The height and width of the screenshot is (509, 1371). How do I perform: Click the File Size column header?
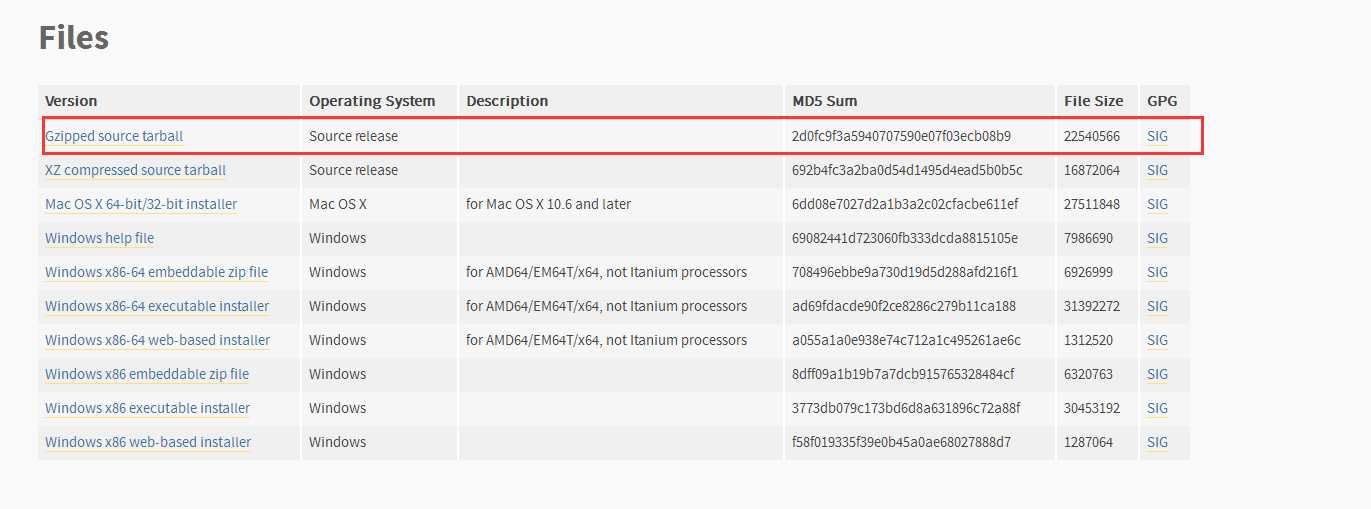click(x=1093, y=101)
